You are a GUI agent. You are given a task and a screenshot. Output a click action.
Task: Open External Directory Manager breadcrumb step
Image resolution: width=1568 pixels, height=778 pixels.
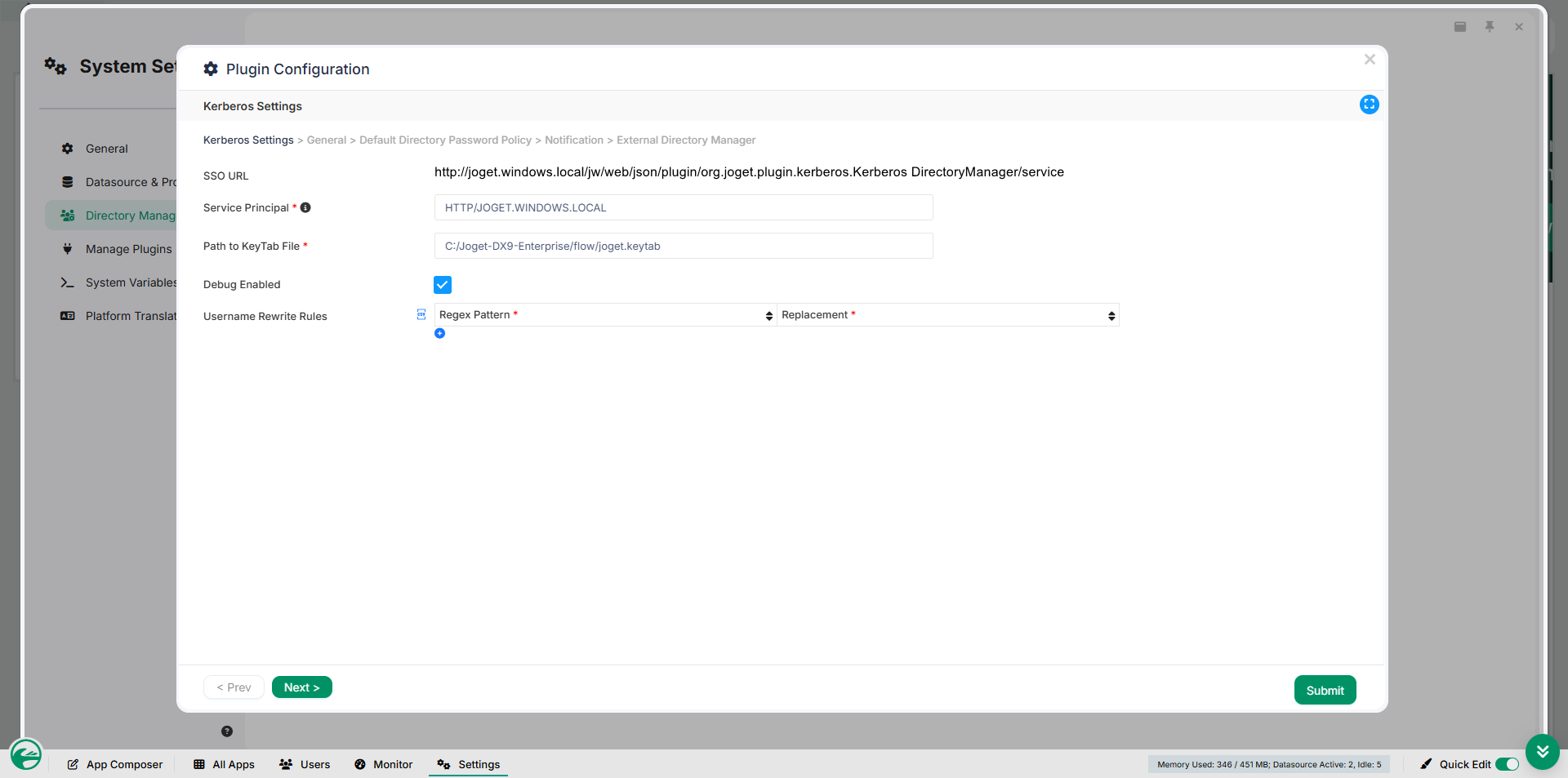pos(686,140)
